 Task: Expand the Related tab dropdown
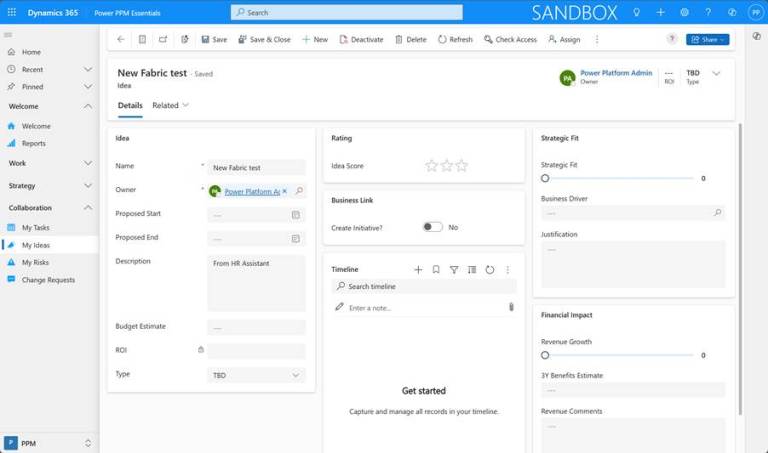[x=170, y=105]
